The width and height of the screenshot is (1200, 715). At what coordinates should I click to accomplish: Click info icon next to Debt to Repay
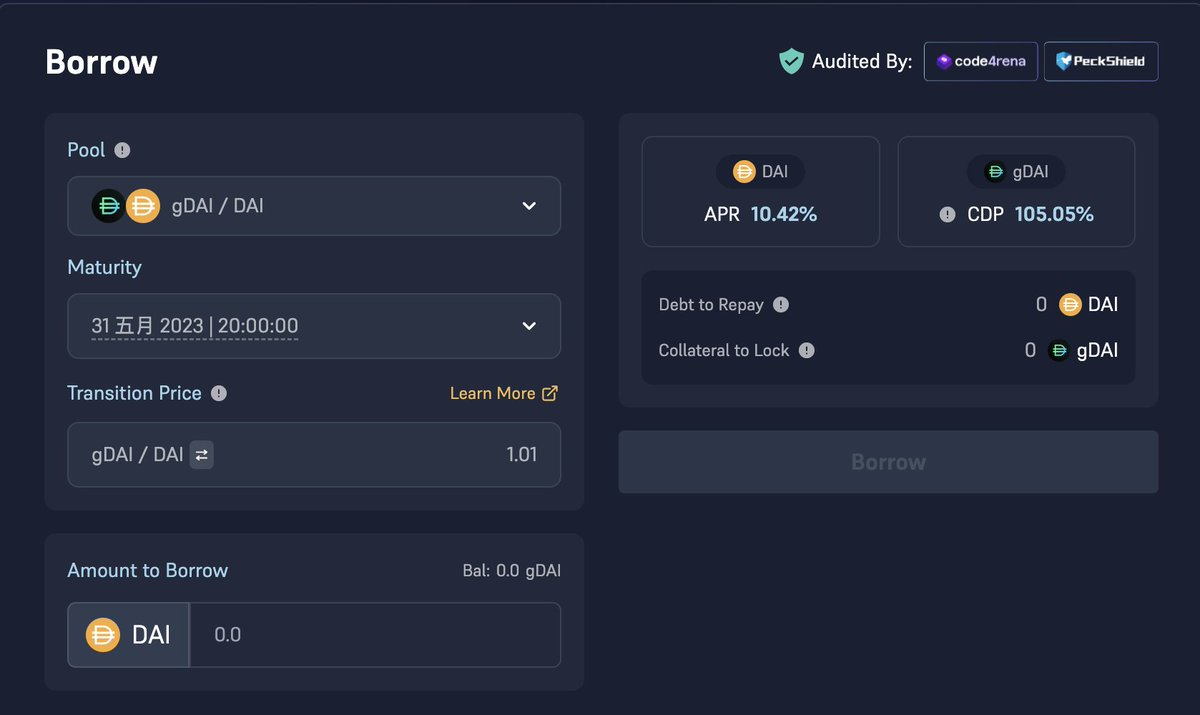click(x=781, y=304)
